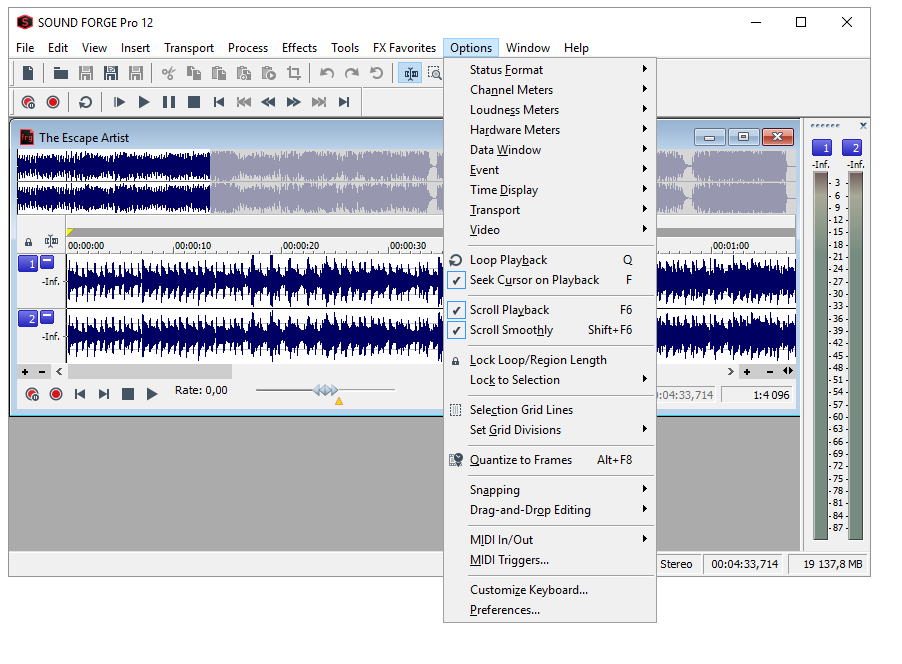The width and height of the screenshot is (902, 664).
Task: Click the Arm and Record button in main transport bar
Action: [28, 102]
